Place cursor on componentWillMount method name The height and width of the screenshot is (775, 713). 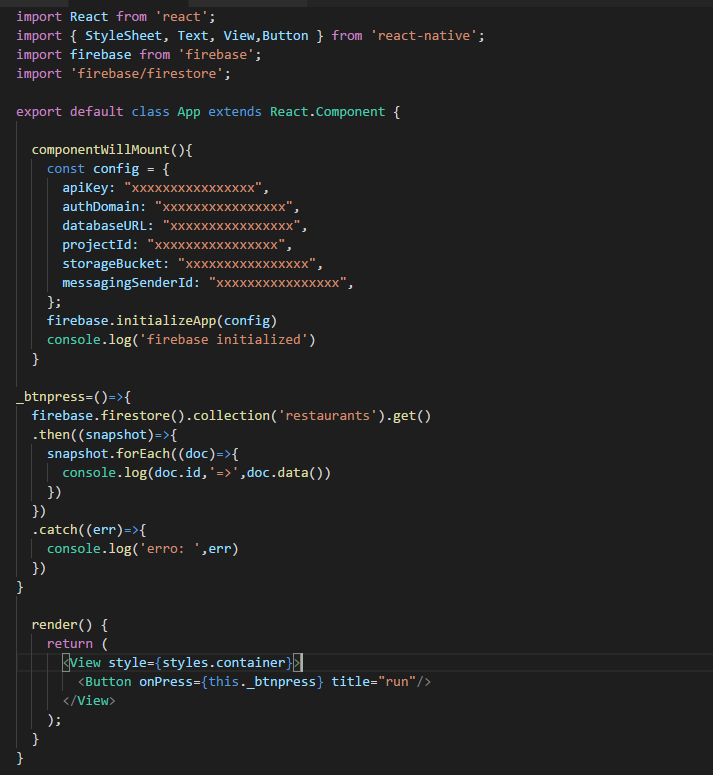click(x=101, y=150)
